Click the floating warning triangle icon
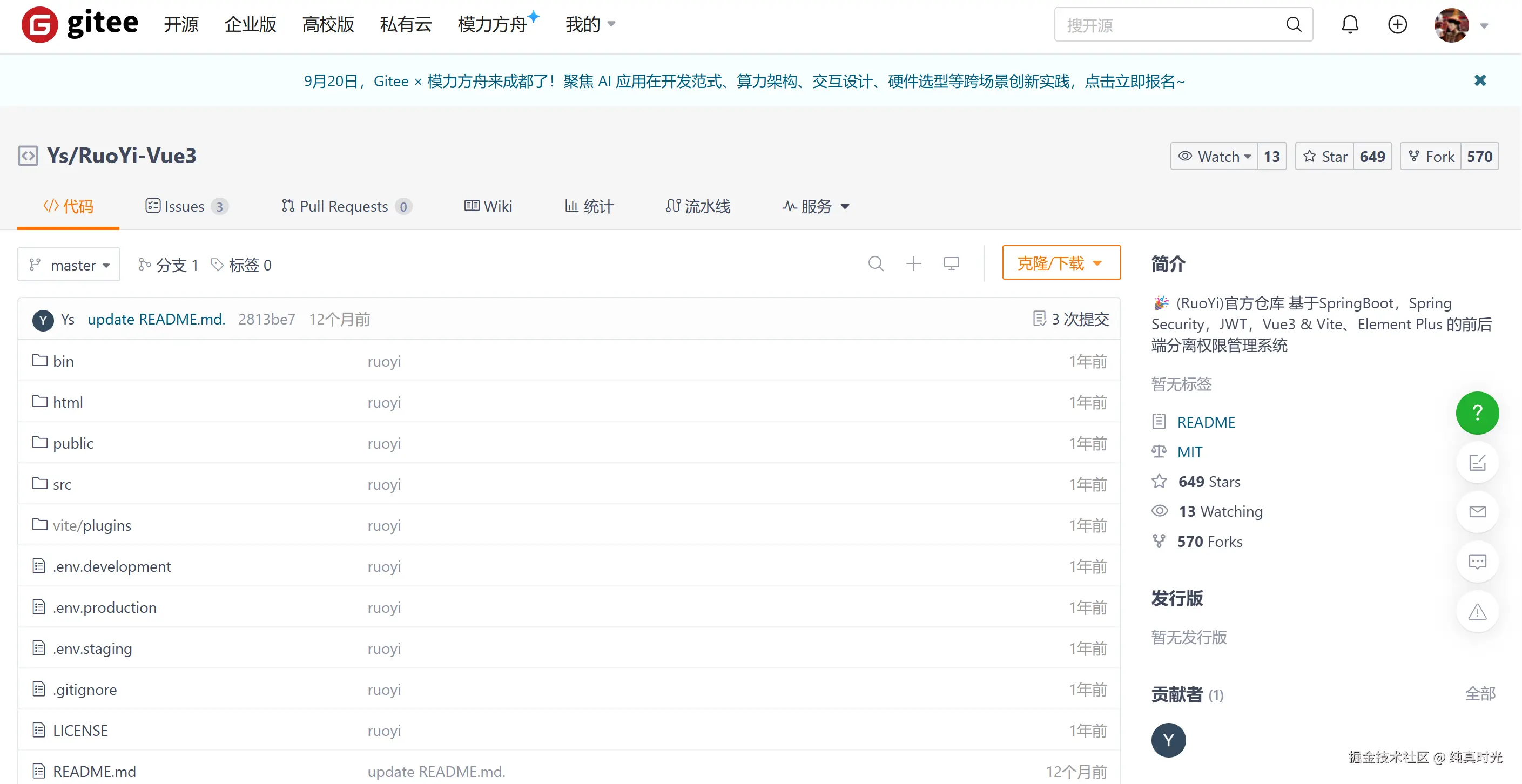The image size is (1522, 784). (1477, 611)
